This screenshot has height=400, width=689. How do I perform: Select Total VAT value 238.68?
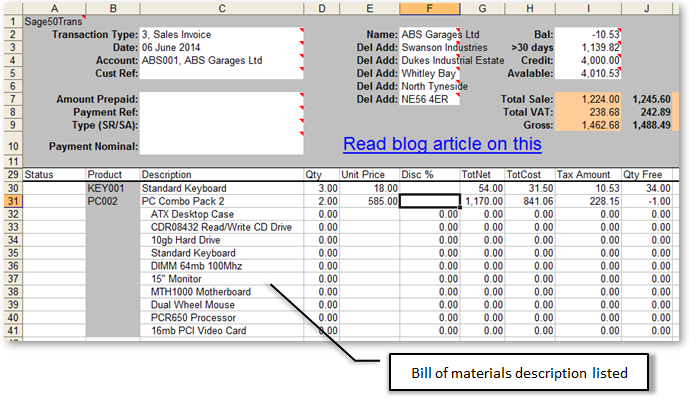click(x=588, y=112)
